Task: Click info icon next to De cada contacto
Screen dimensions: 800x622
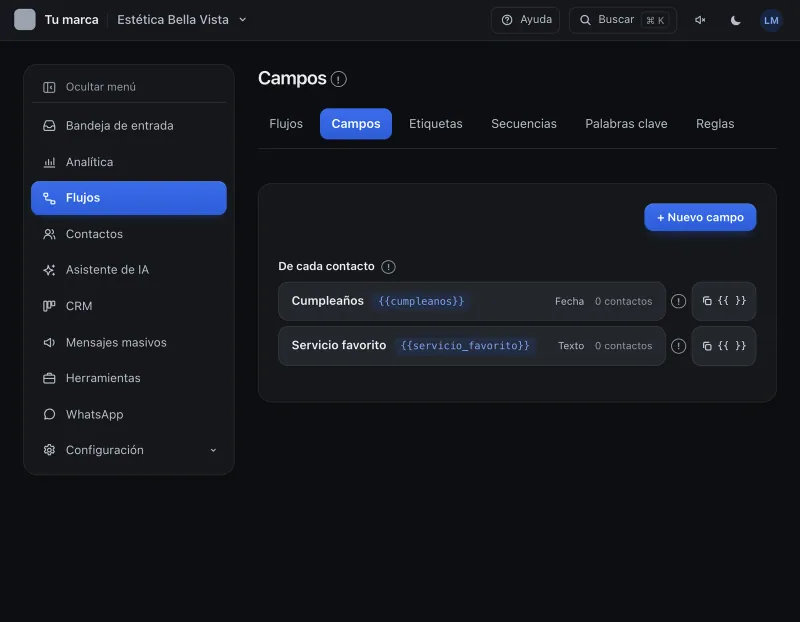Action: [x=388, y=267]
